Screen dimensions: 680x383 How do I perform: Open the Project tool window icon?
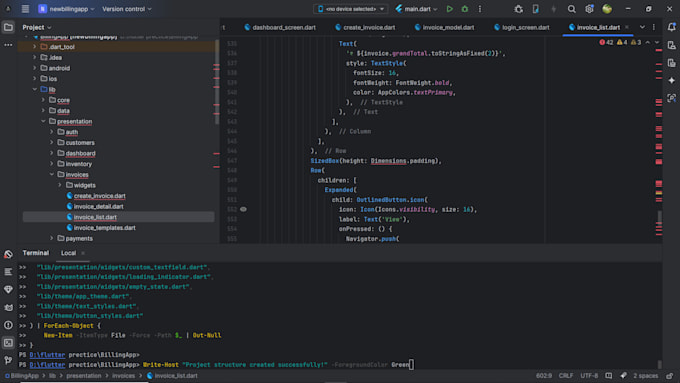[x=8, y=27]
